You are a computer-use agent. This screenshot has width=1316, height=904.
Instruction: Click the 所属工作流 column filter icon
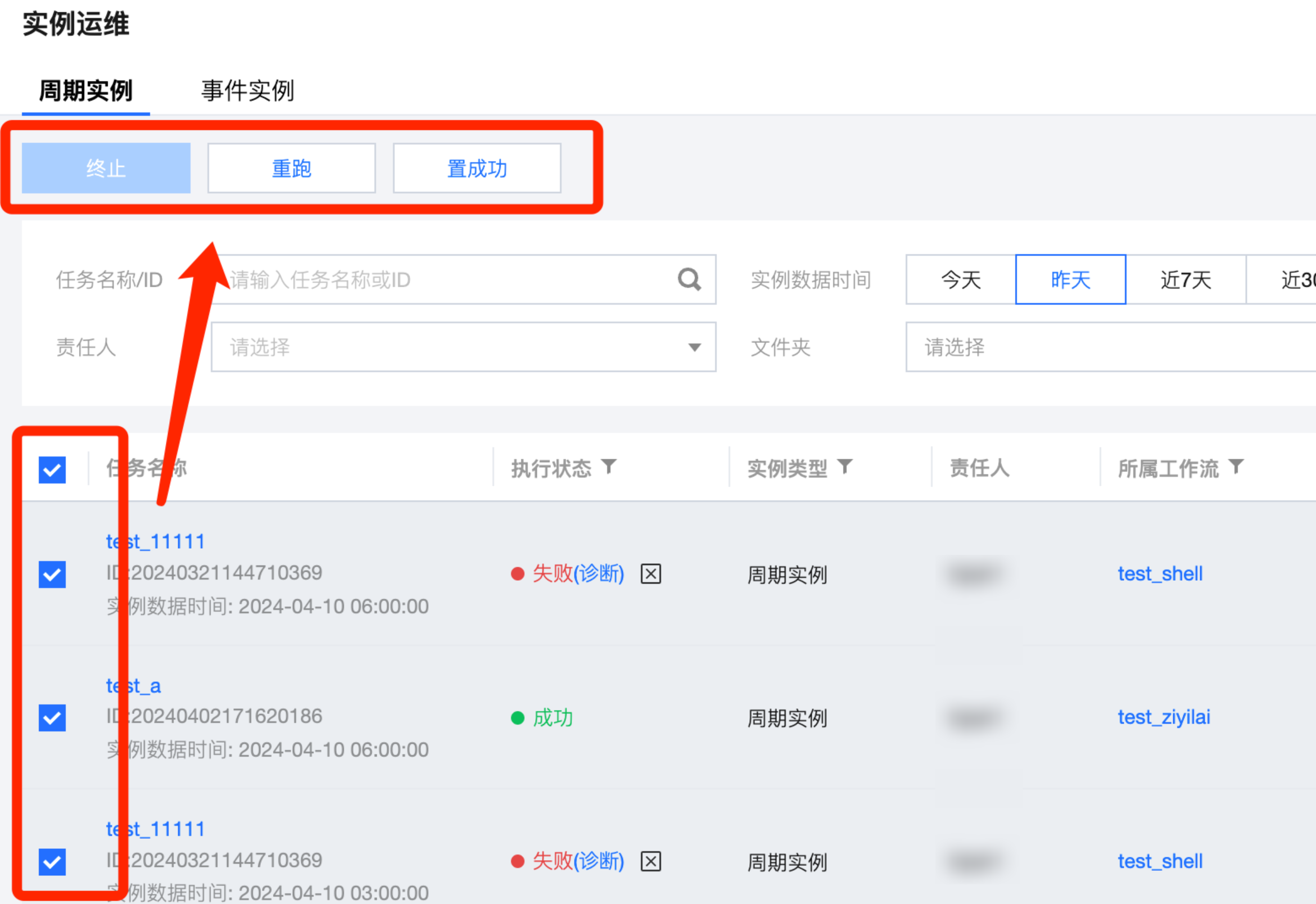(1236, 467)
